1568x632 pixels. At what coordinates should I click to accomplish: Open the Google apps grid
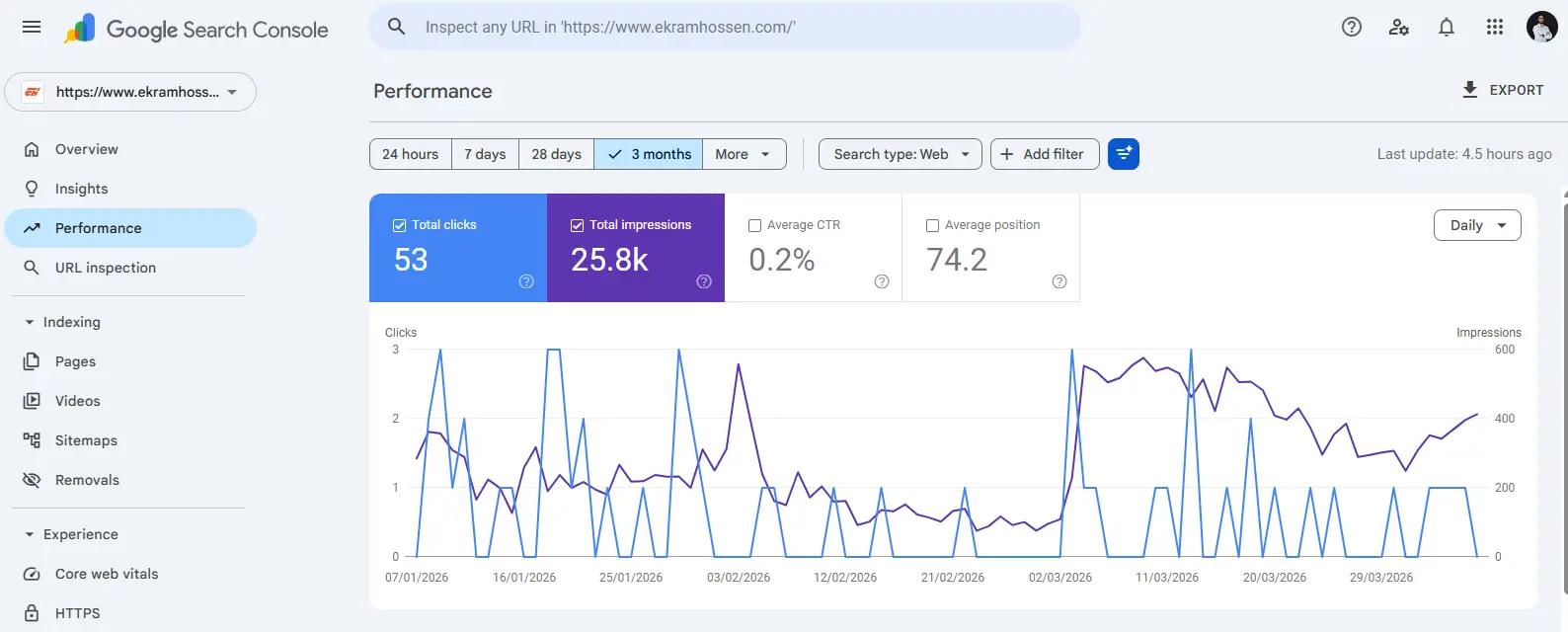tap(1495, 28)
